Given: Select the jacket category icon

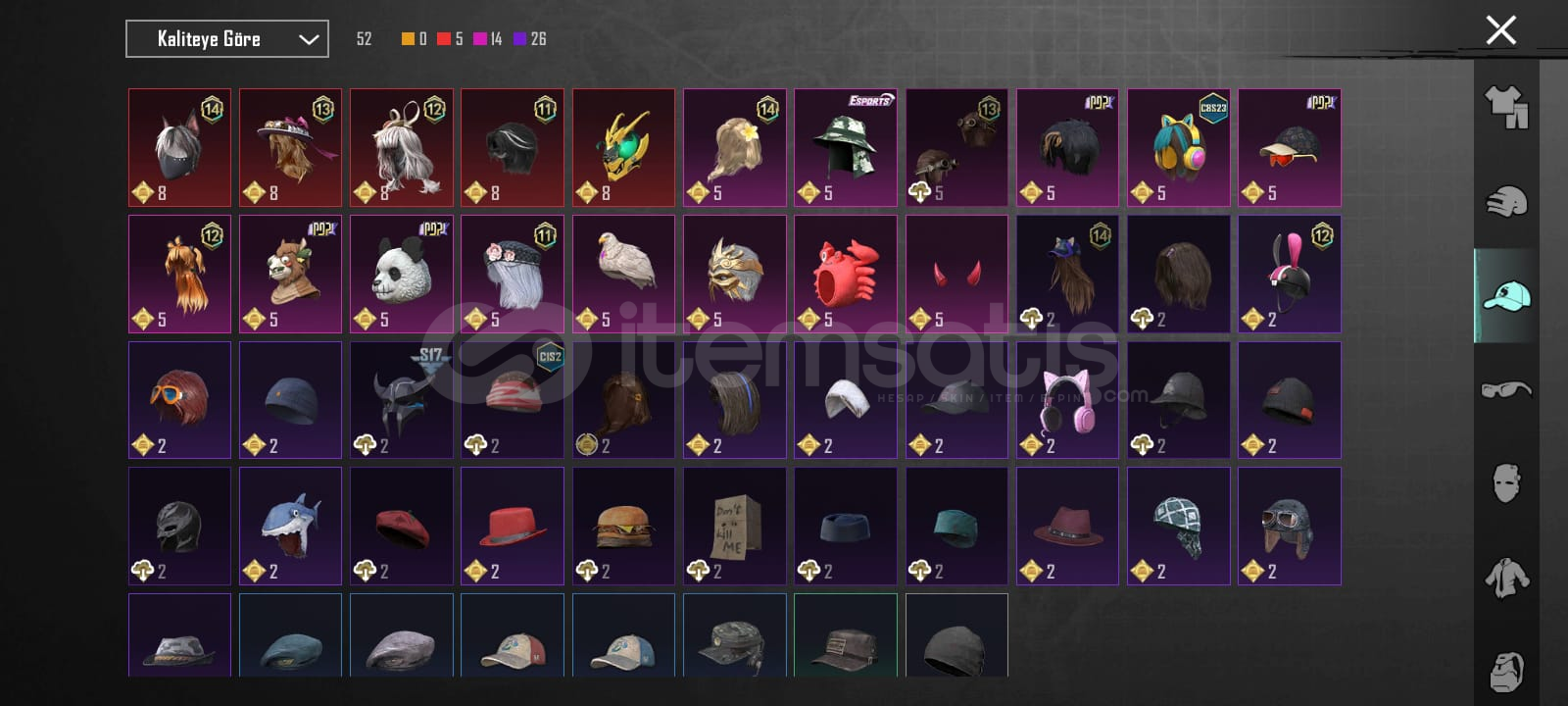Looking at the screenshot, I should pos(1505,578).
